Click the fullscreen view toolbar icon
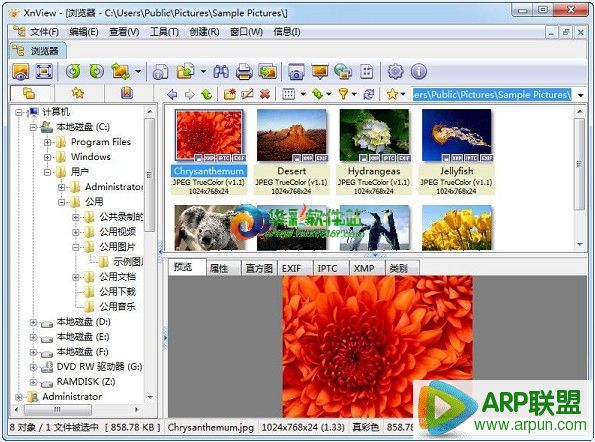595x442 pixels. click(x=44, y=71)
